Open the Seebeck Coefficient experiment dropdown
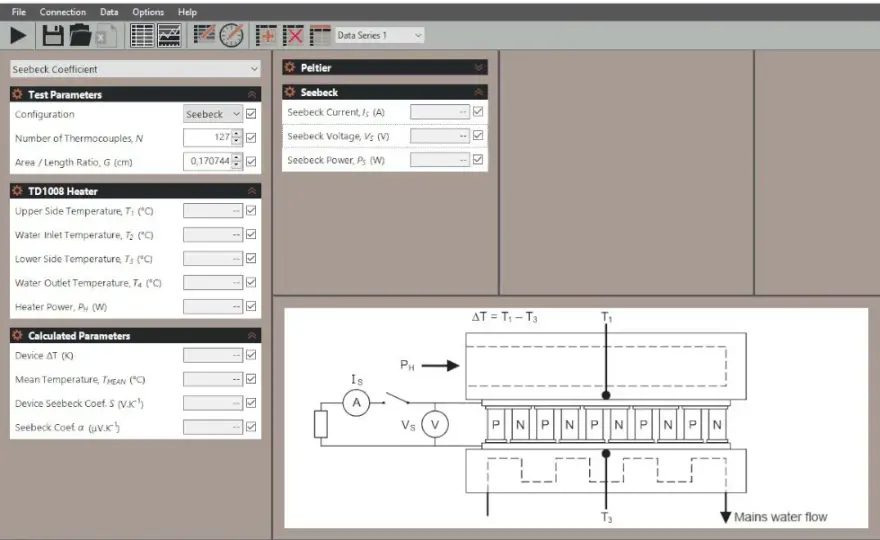This screenshot has width=880, height=540. point(135,69)
